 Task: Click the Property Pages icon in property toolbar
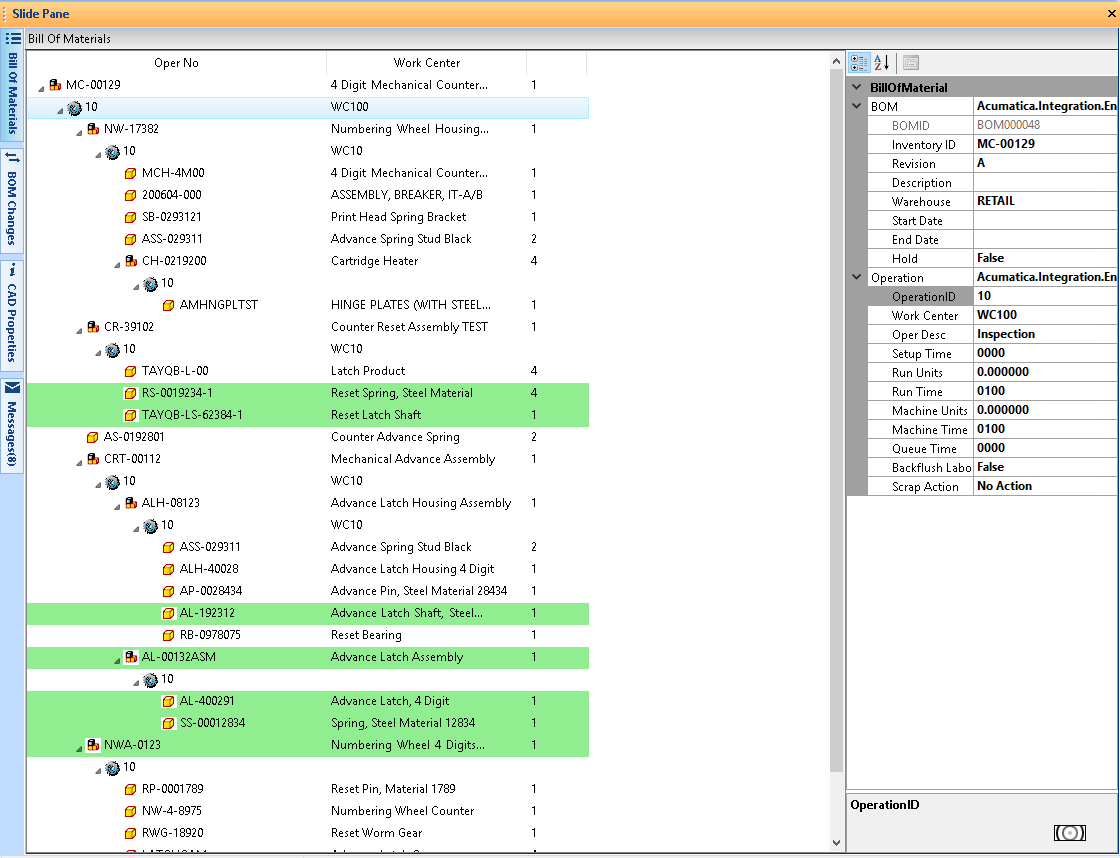(x=911, y=63)
